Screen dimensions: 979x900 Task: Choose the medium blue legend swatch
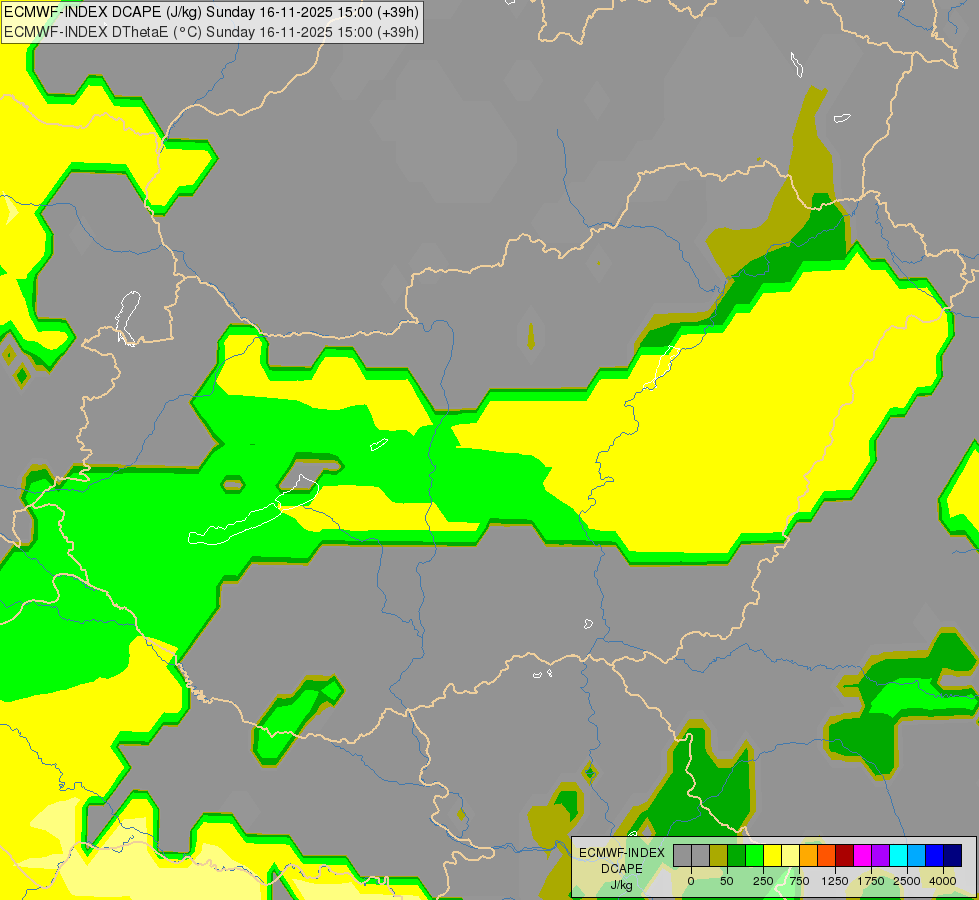935,855
